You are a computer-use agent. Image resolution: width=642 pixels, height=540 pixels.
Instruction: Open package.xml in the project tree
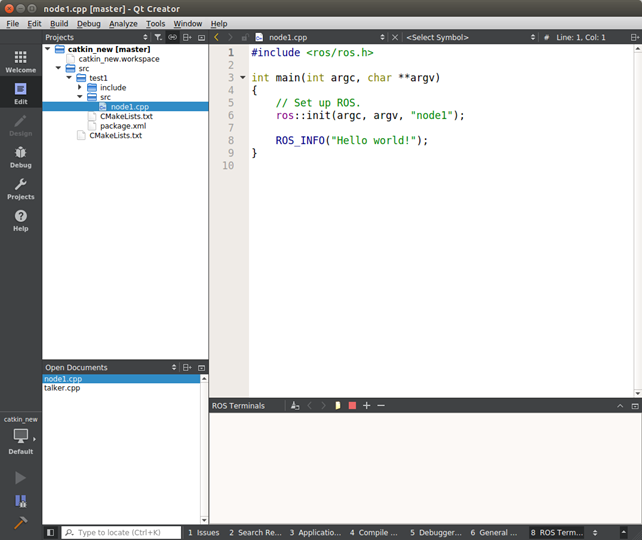123,126
